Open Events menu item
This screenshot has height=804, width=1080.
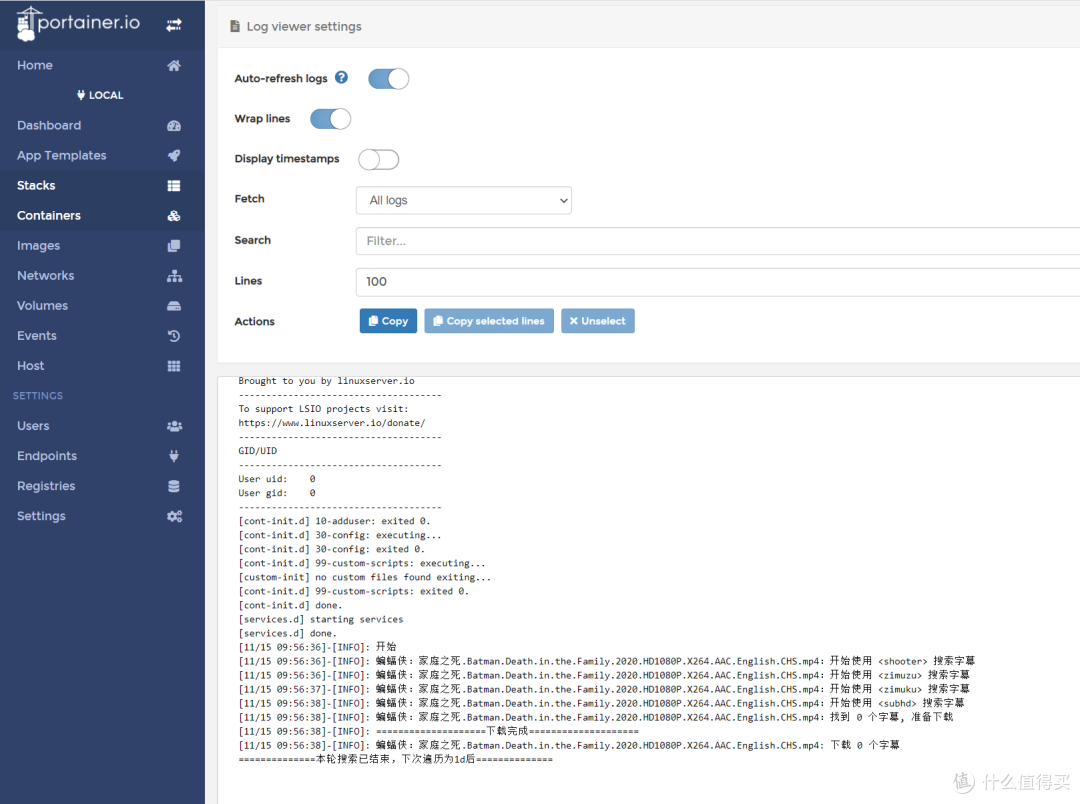102,336
